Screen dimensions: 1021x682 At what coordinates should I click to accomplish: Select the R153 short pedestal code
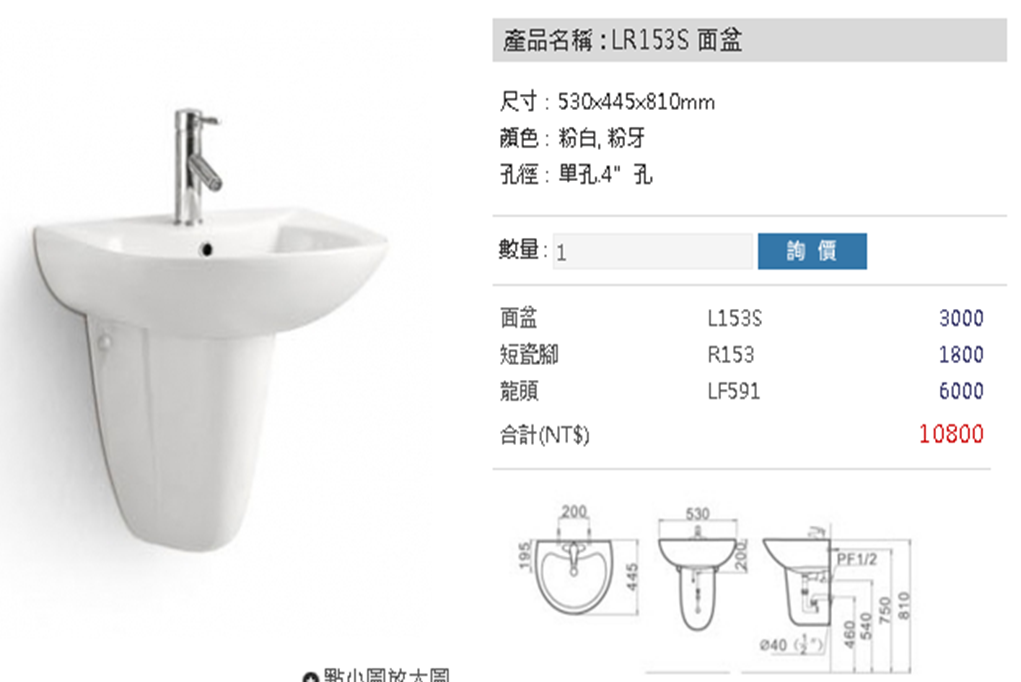coord(730,355)
